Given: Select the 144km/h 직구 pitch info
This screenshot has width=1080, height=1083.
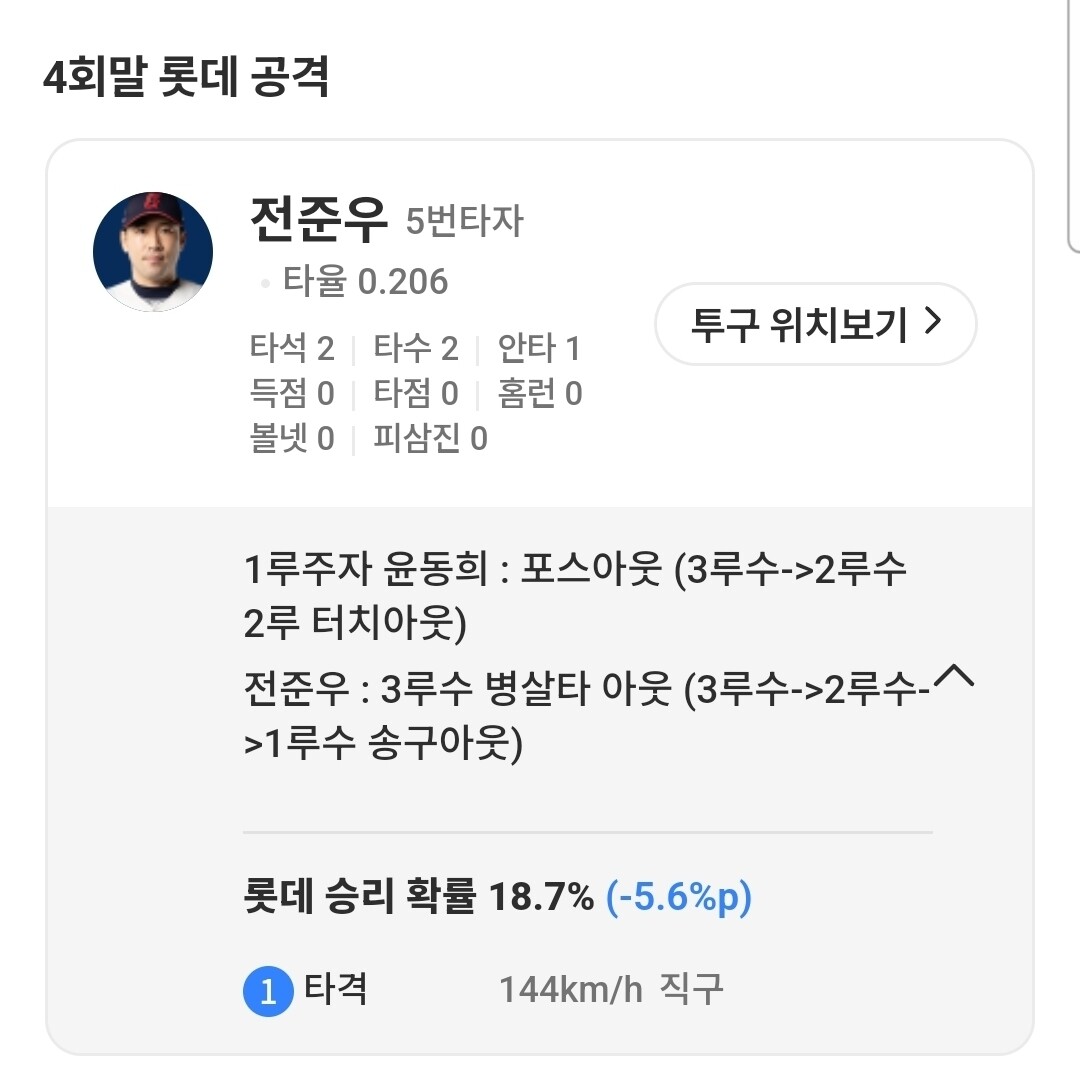Looking at the screenshot, I should tap(610, 990).
